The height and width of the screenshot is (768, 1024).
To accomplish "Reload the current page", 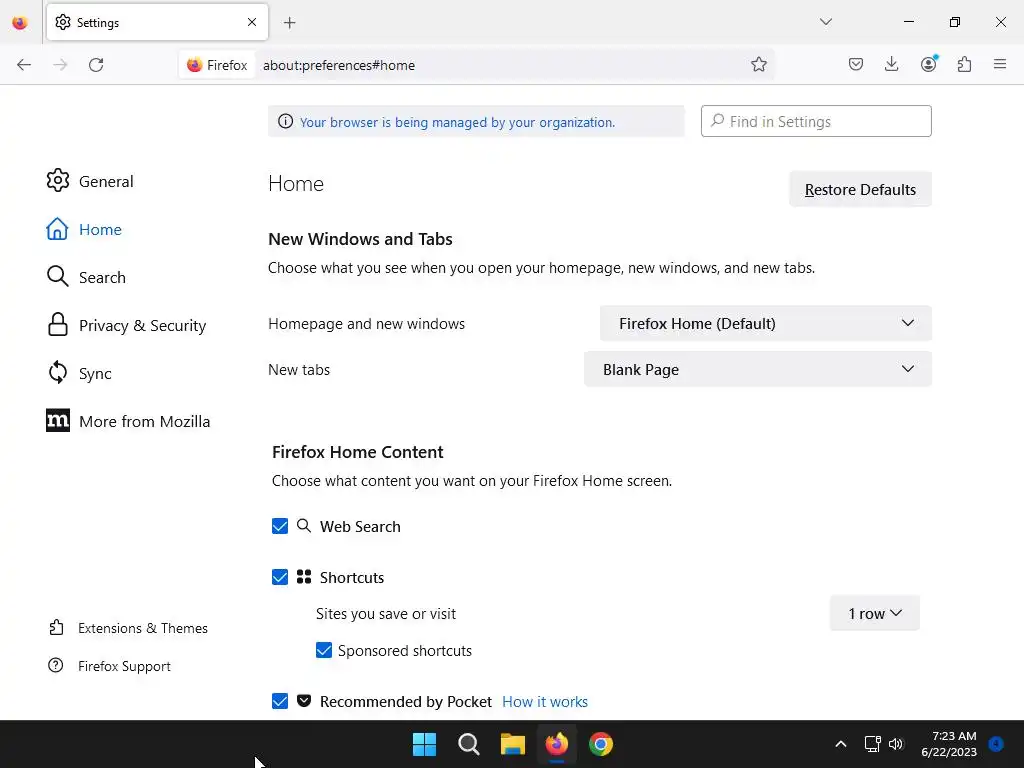I will (x=96, y=65).
